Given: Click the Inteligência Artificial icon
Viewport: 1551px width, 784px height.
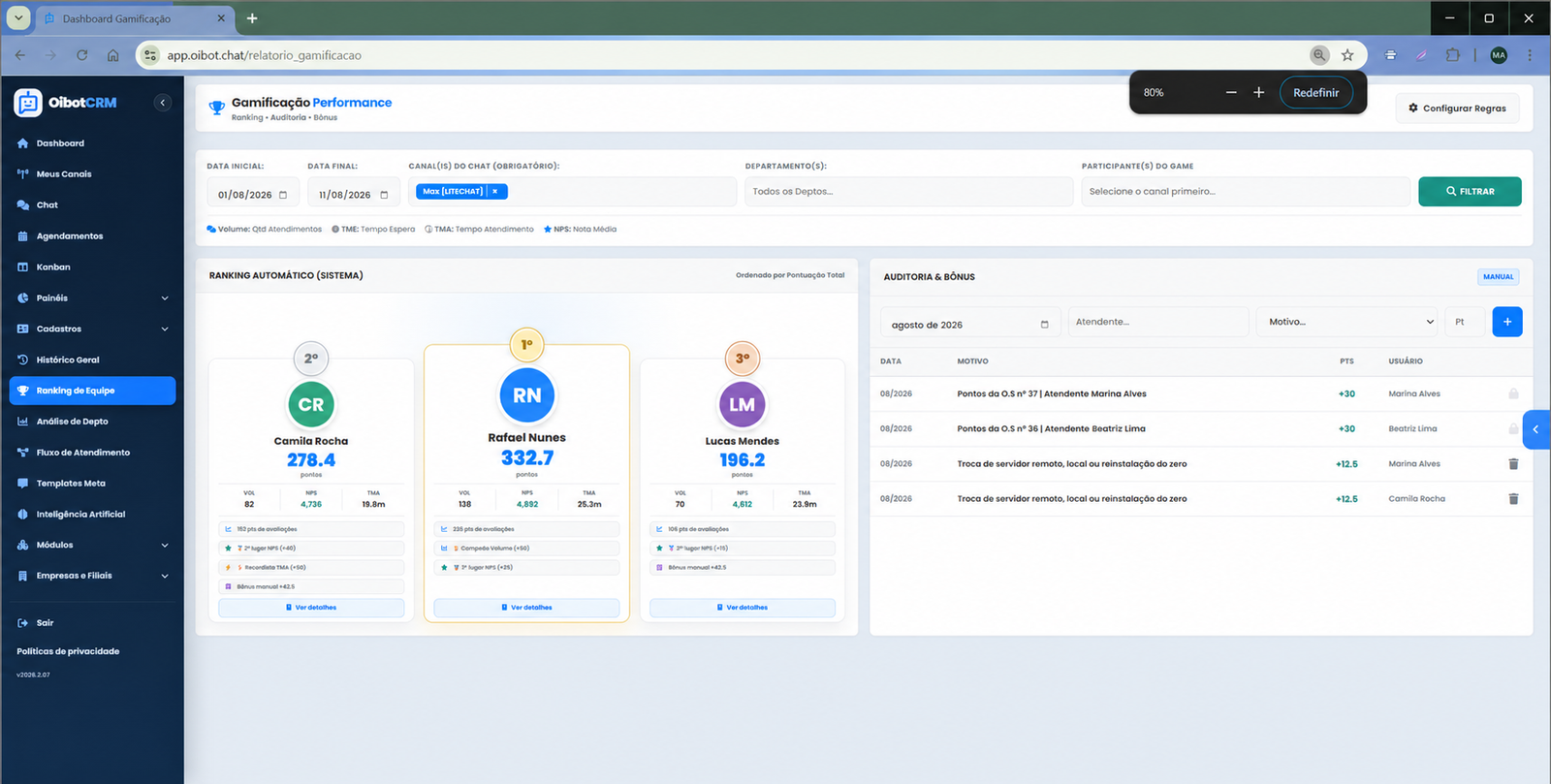Looking at the screenshot, I should pos(23,515).
